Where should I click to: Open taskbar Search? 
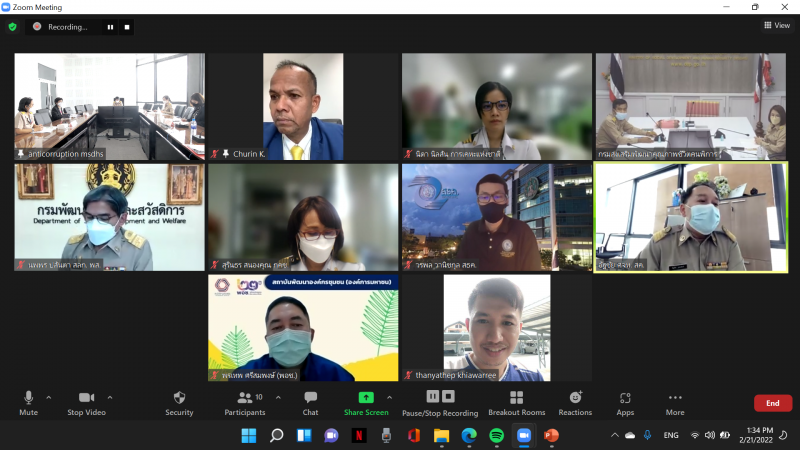[x=277, y=435]
